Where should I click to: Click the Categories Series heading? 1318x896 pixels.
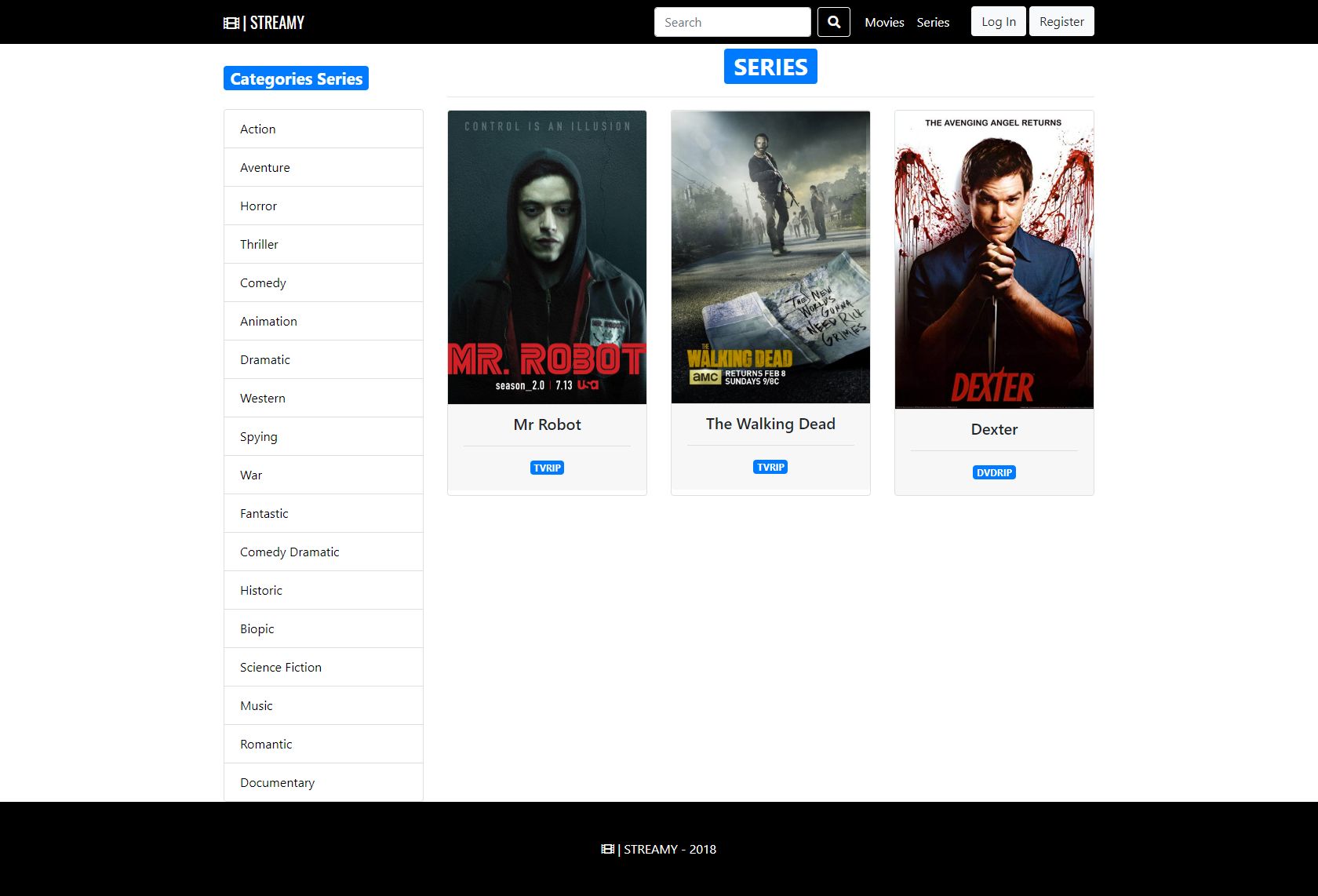[x=296, y=78]
